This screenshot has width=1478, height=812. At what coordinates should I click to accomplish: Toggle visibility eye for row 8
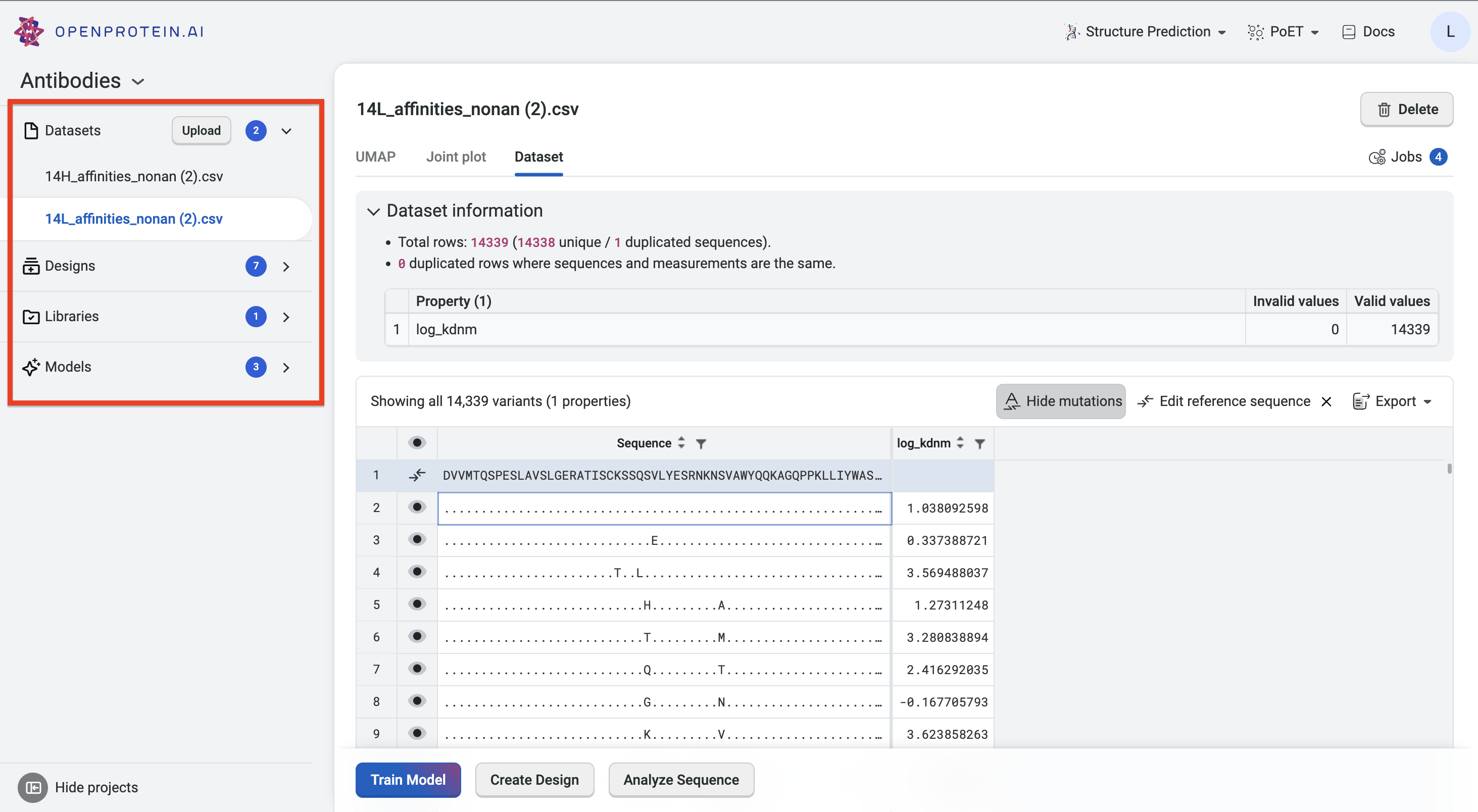tap(417, 700)
